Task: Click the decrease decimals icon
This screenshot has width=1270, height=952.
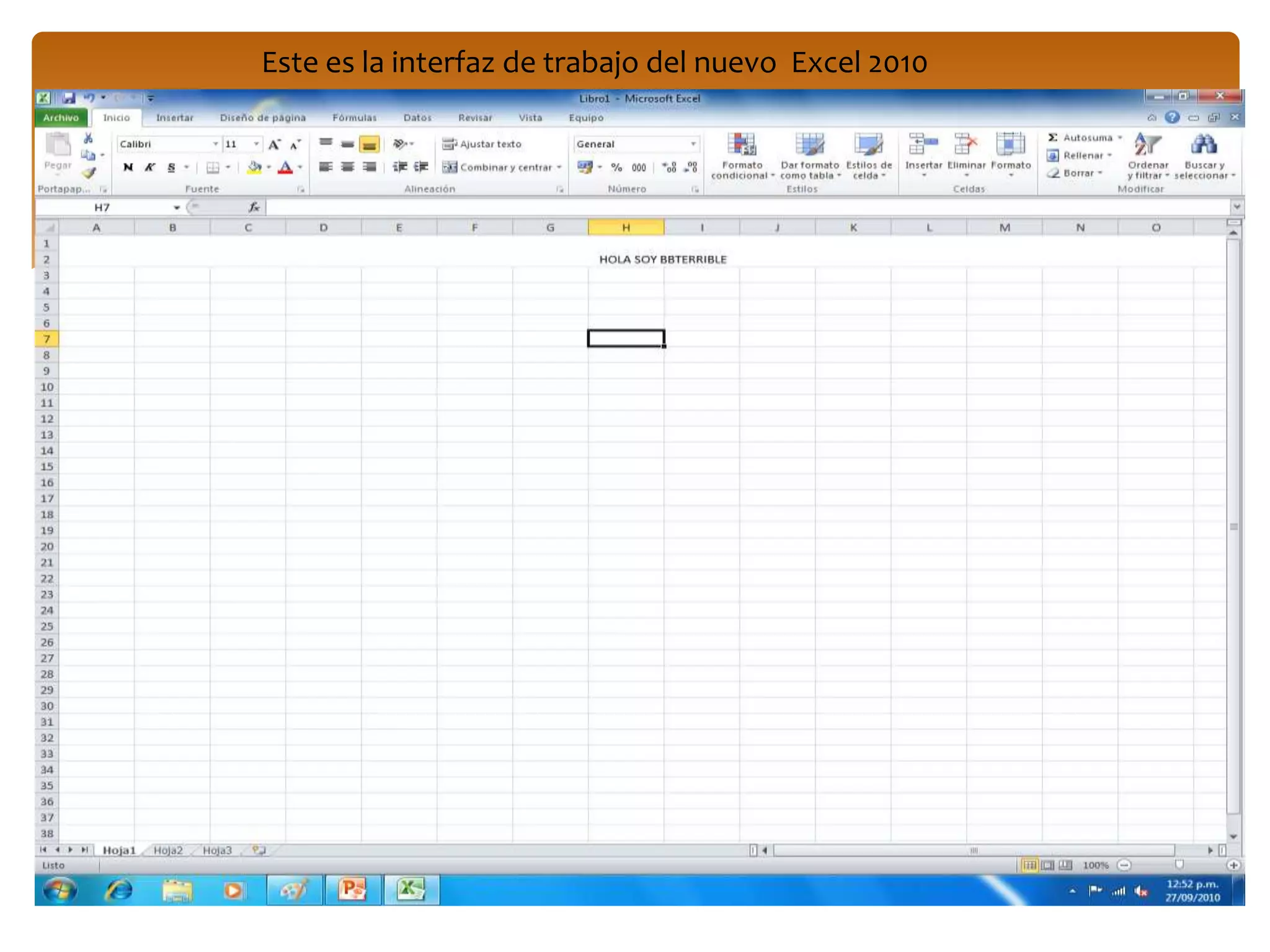Action: pyautogui.click(x=691, y=167)
